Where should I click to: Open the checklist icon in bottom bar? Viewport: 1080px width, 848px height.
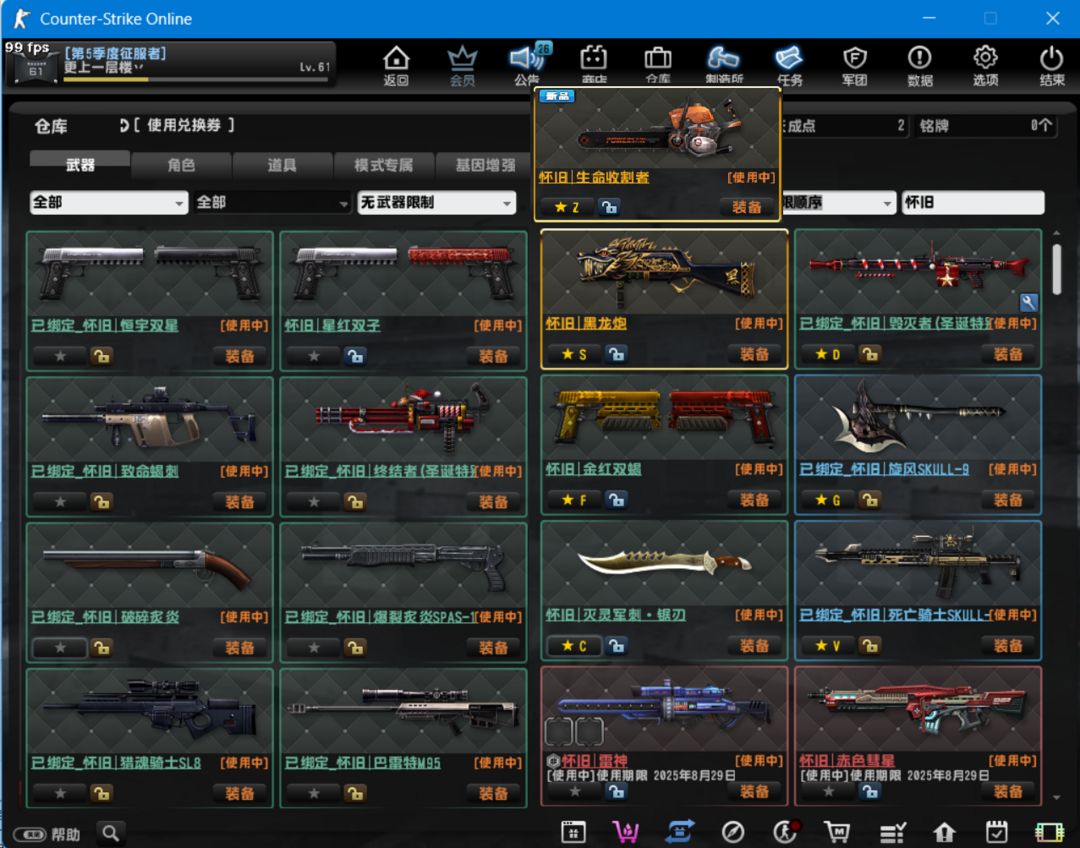click(893, 832)
